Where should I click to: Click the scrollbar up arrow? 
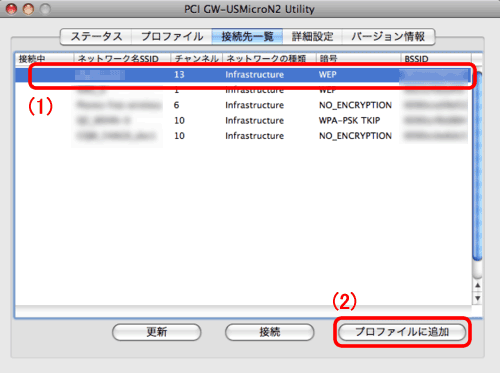click(x=478, y=285)
